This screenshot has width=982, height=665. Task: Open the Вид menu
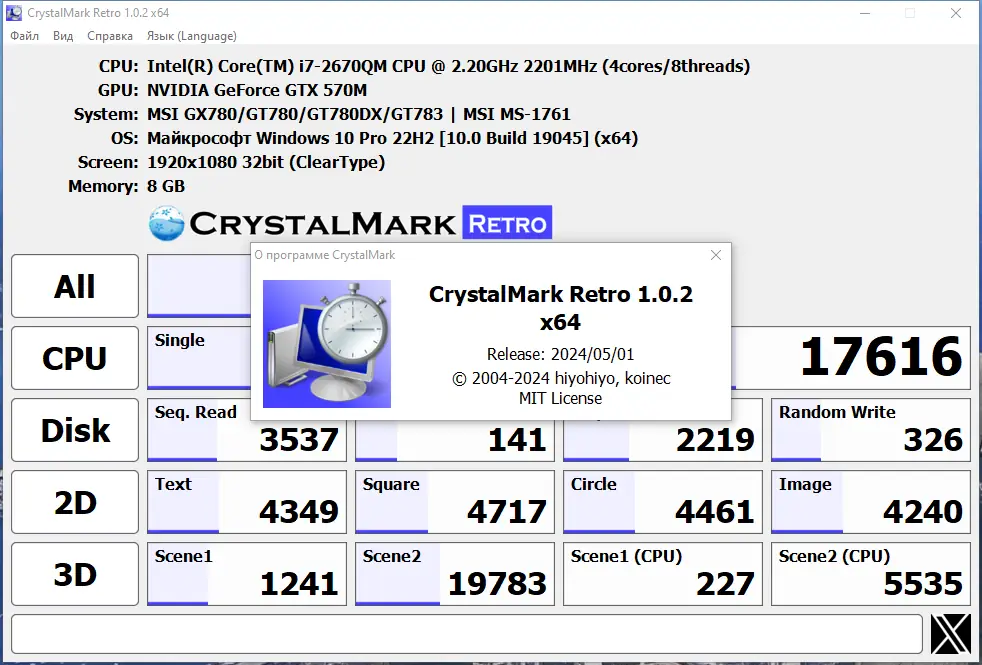click(63, 36)
